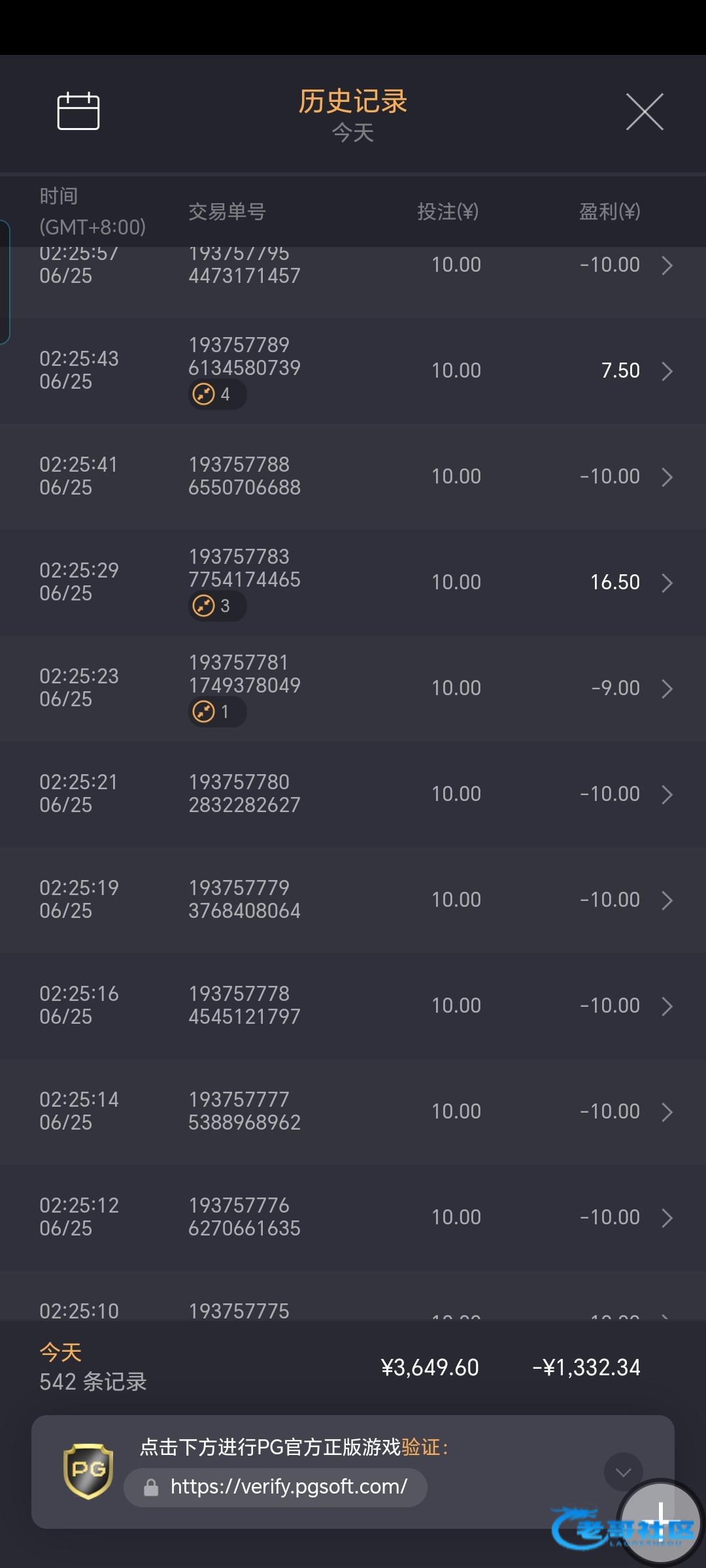This screenshot has height=1568, width=706.
Task: Click the PG shield logo icon
Action: point(88,1471)
